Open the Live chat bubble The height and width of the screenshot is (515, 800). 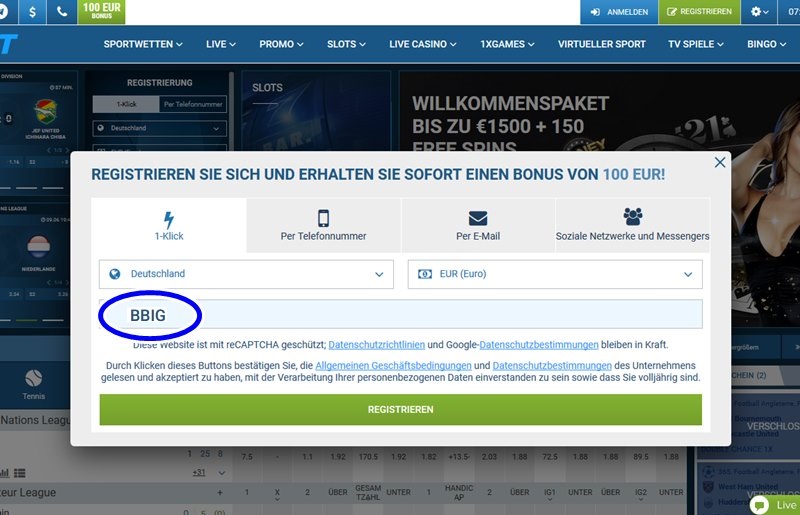click(x=759, y=505)
